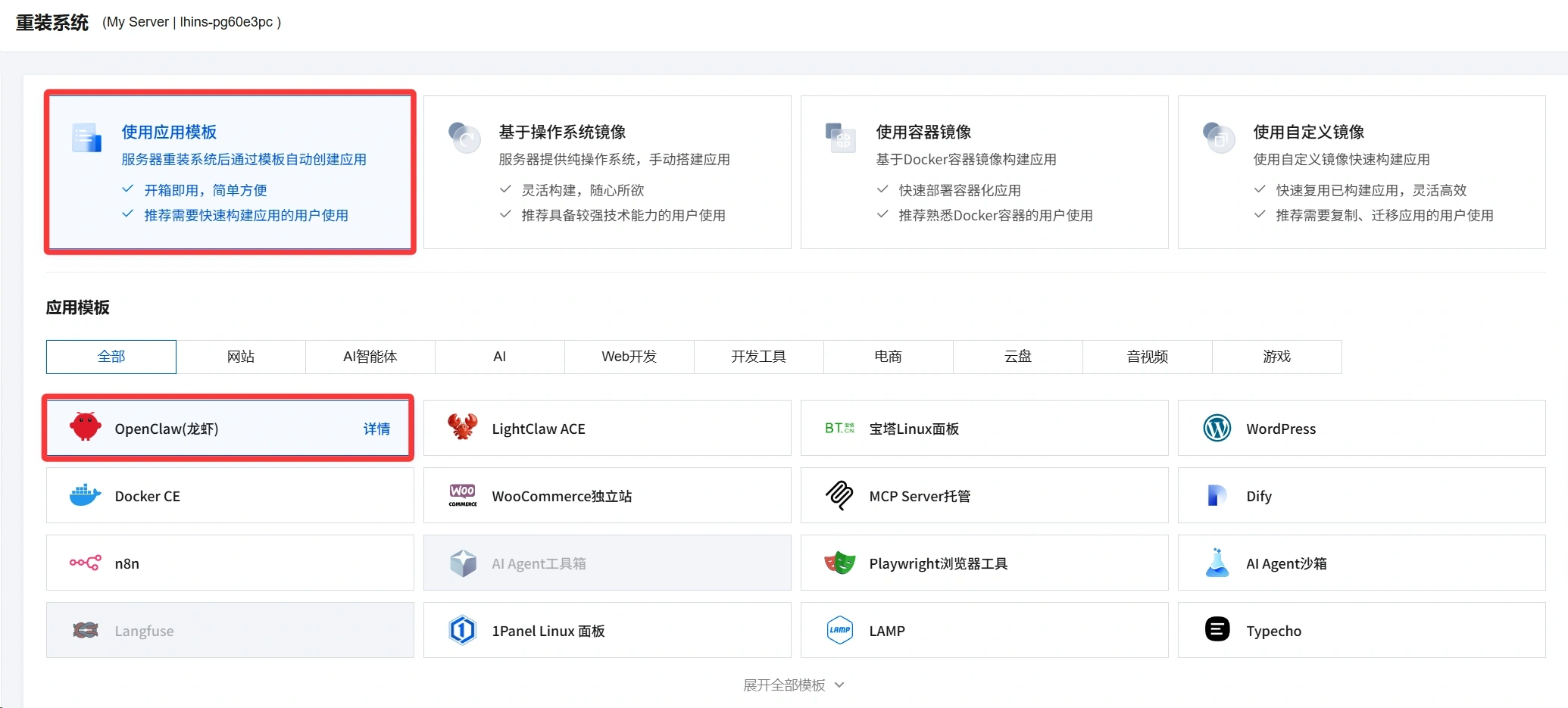Select the 基于操作系统镜像 option heading
This screenshot has width=1568, height=708.
coord(562,132)
